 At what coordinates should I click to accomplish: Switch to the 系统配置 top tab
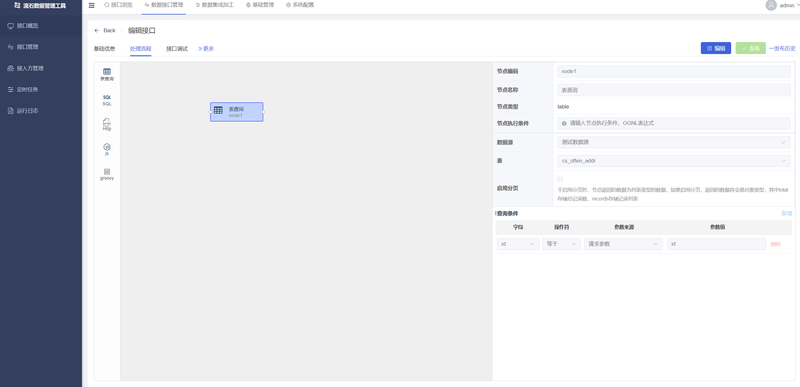(x=299, y=5)
